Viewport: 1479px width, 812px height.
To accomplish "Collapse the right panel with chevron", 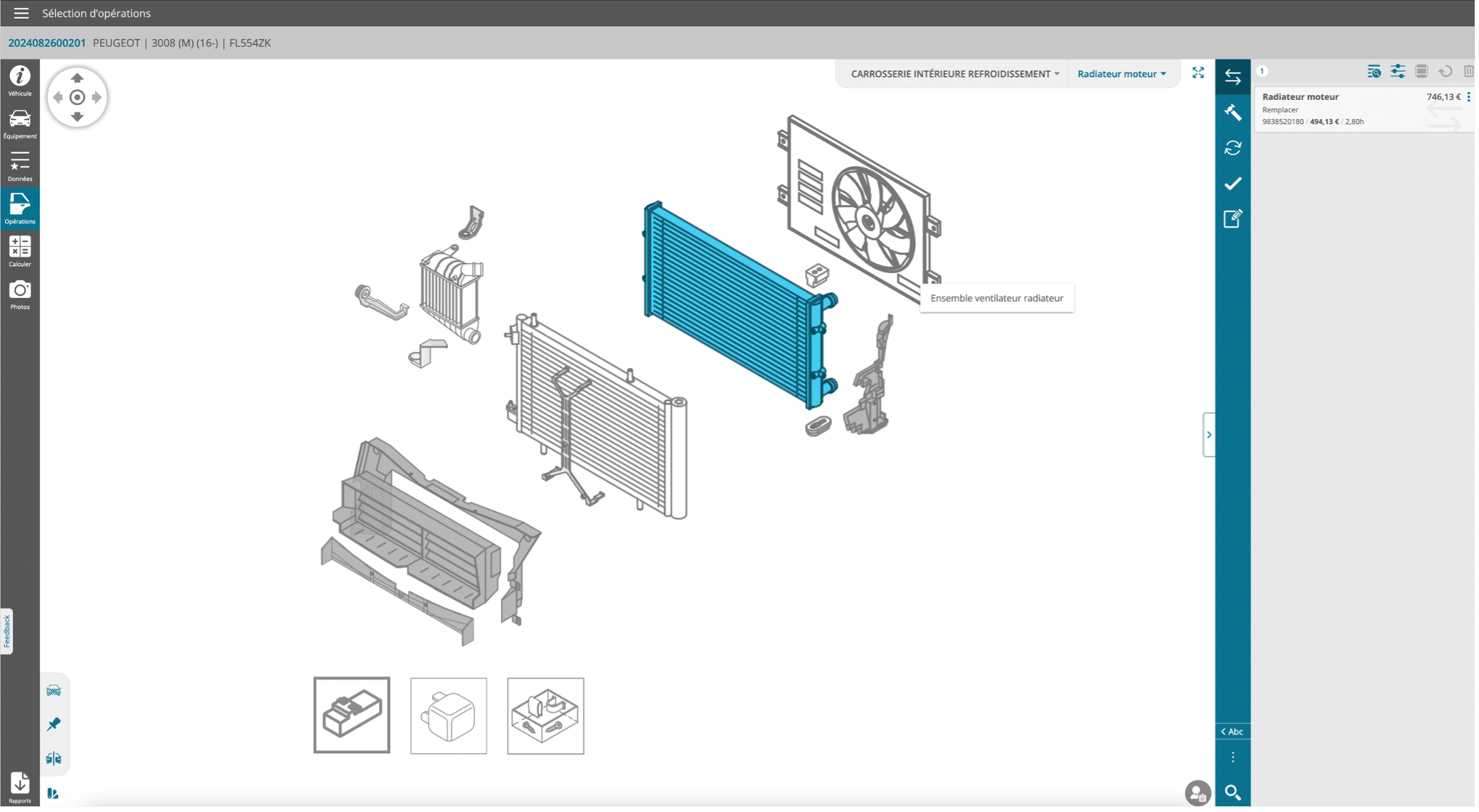I will point(1209,435).
